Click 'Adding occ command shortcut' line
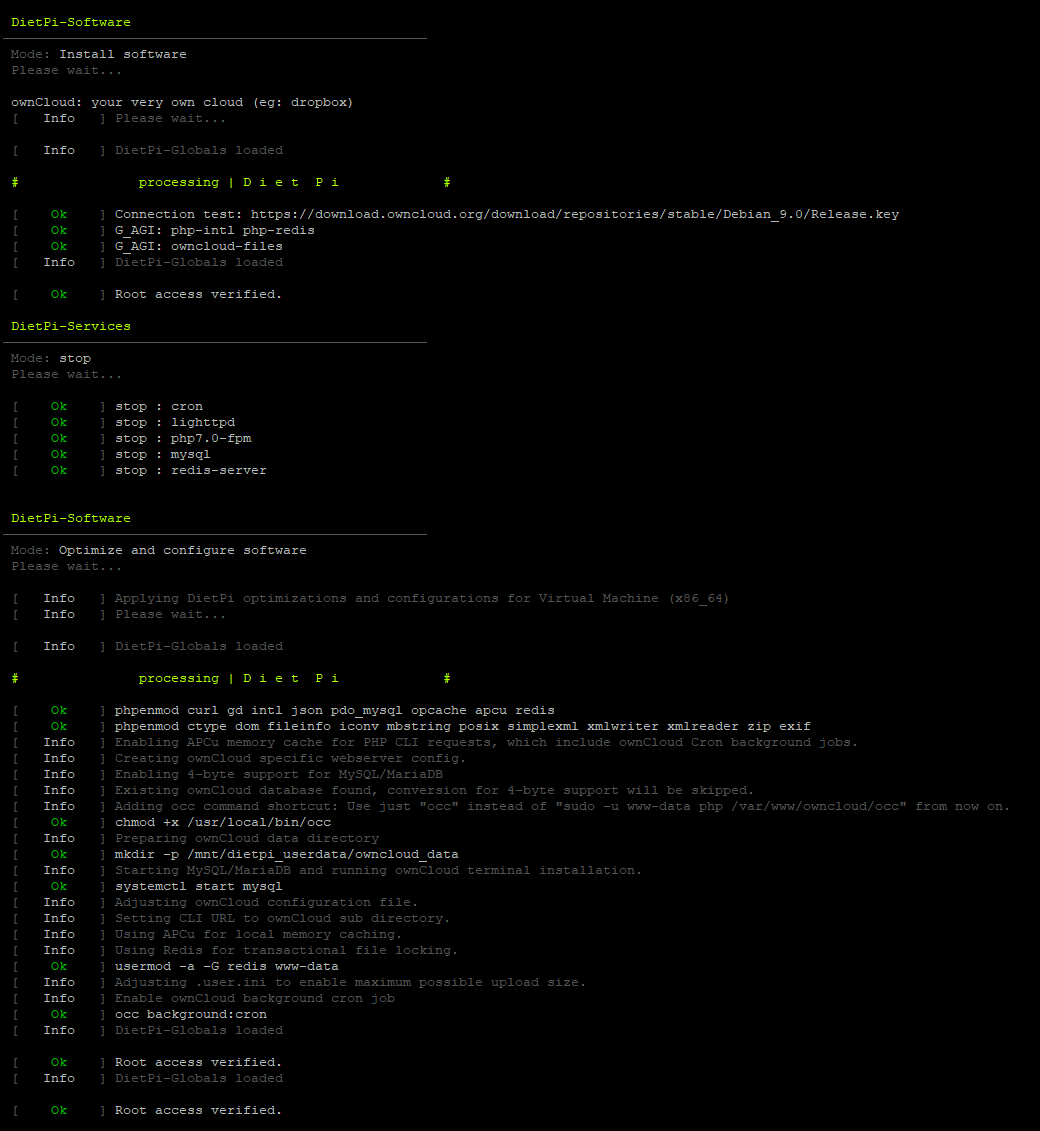This screenshot has width=1040, height=1131. click(563, 806)
